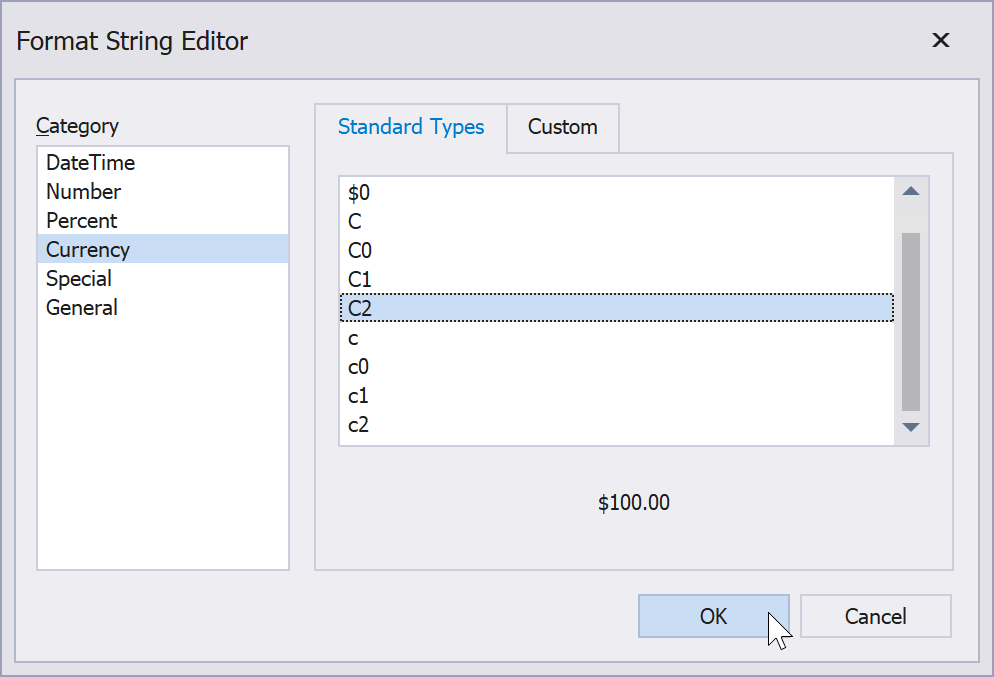
Task: Dismiss the dialog with Cancel
Action: click(875, 616)
